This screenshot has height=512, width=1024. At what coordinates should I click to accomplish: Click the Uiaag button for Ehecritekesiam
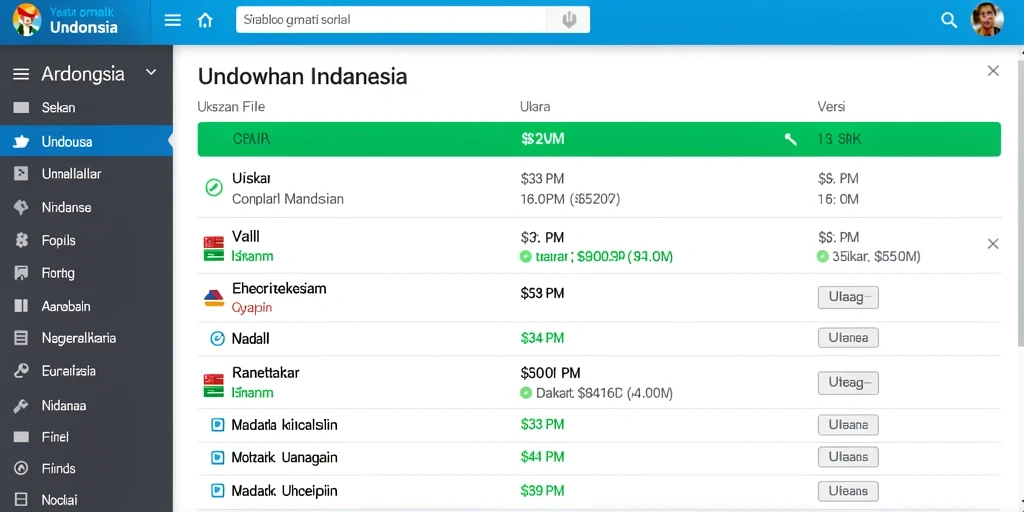[848, 297]
